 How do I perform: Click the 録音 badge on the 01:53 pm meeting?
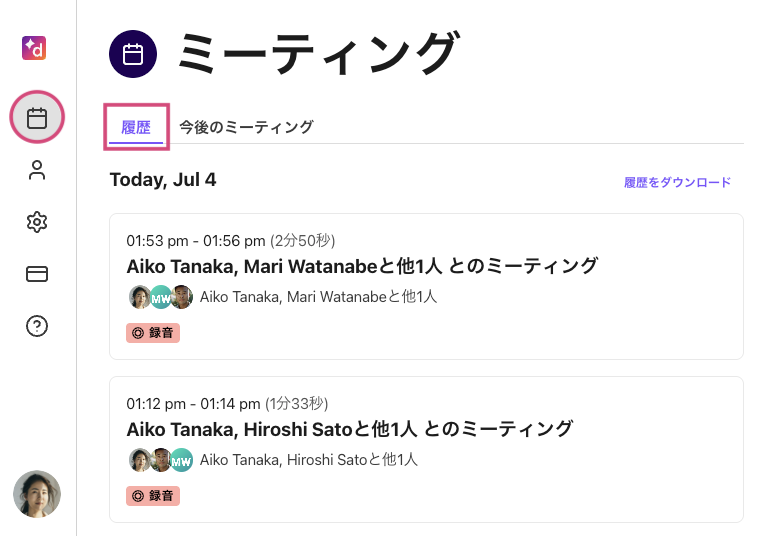(x=153, y=333)
